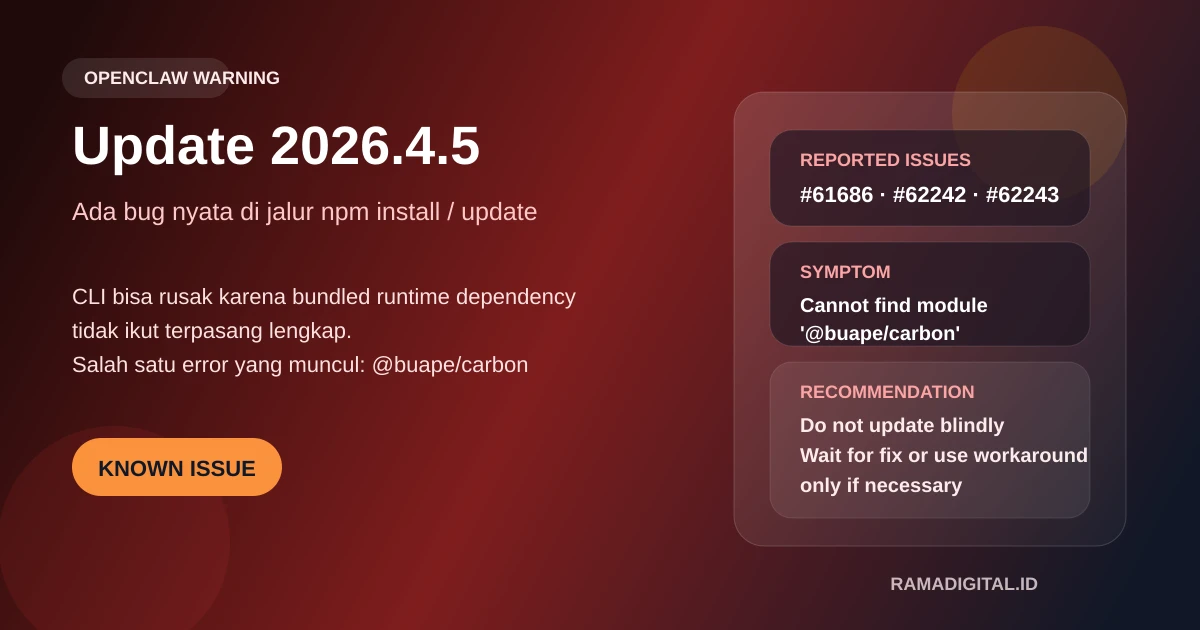The width and height of the screenshot is (1200, 630).
Task: Click 'Wait for fix or use workaround' text
Action: pos(943,455)
